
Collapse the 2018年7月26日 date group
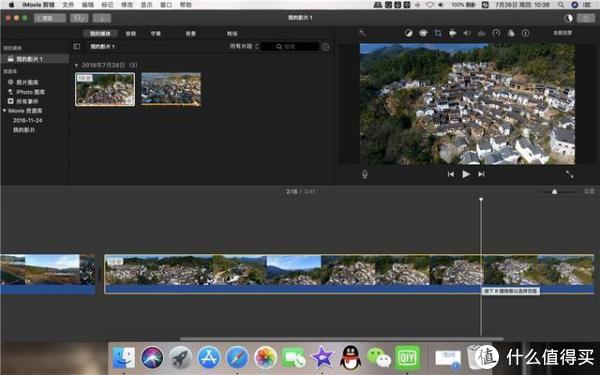(x=76, y=65)
